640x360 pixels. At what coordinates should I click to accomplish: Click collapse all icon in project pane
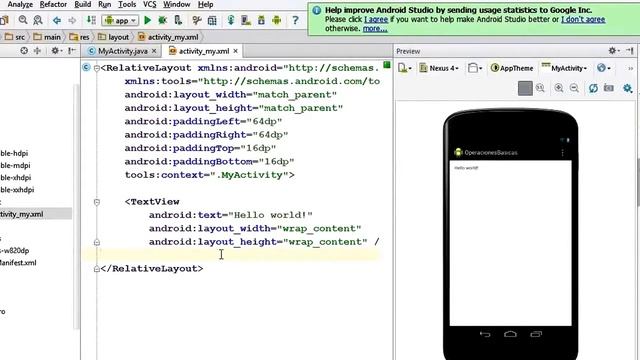click(38, 51)
